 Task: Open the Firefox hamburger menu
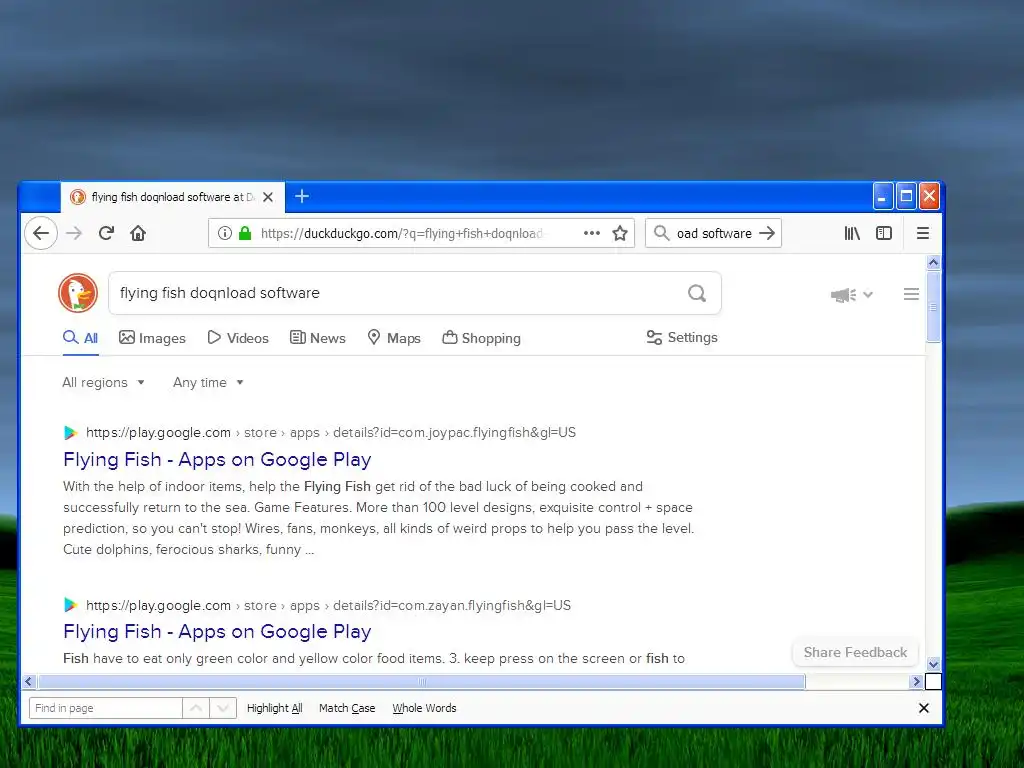(923, 233)
